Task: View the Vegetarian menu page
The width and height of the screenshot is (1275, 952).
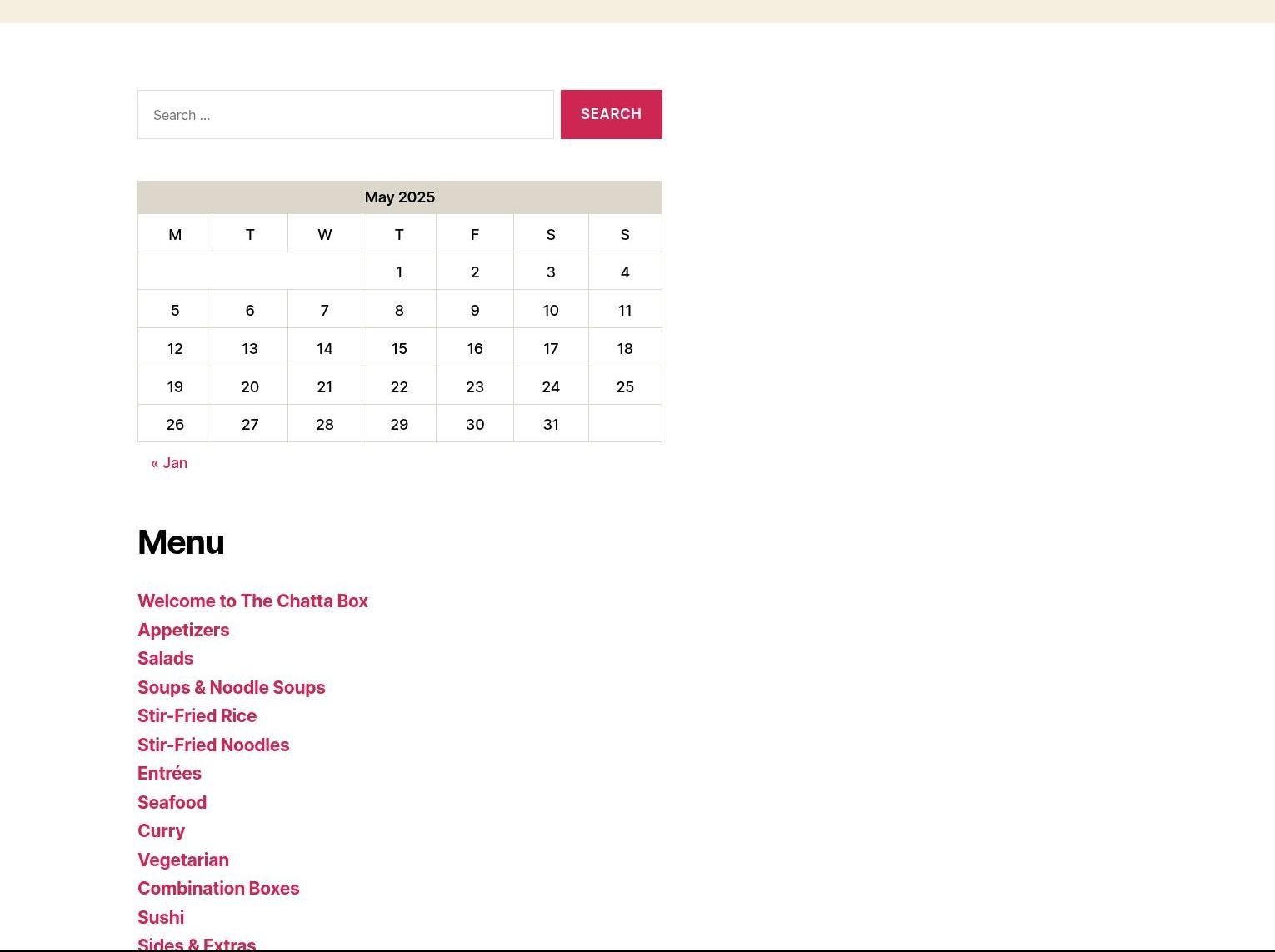Action: [183, 860]
